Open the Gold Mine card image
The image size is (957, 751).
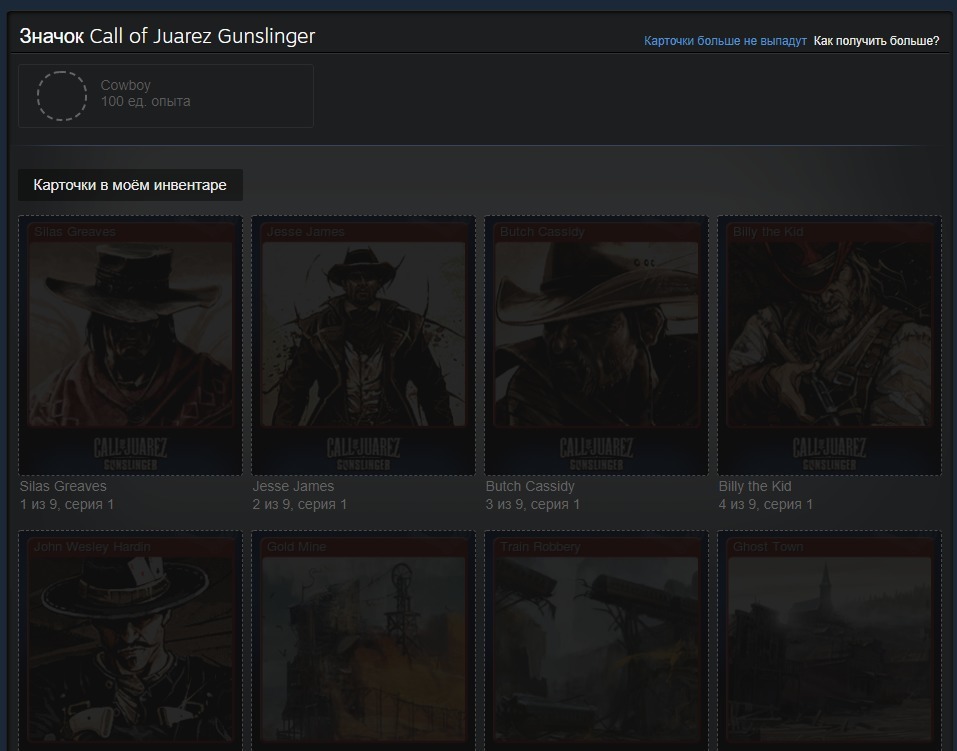[363, 640]
